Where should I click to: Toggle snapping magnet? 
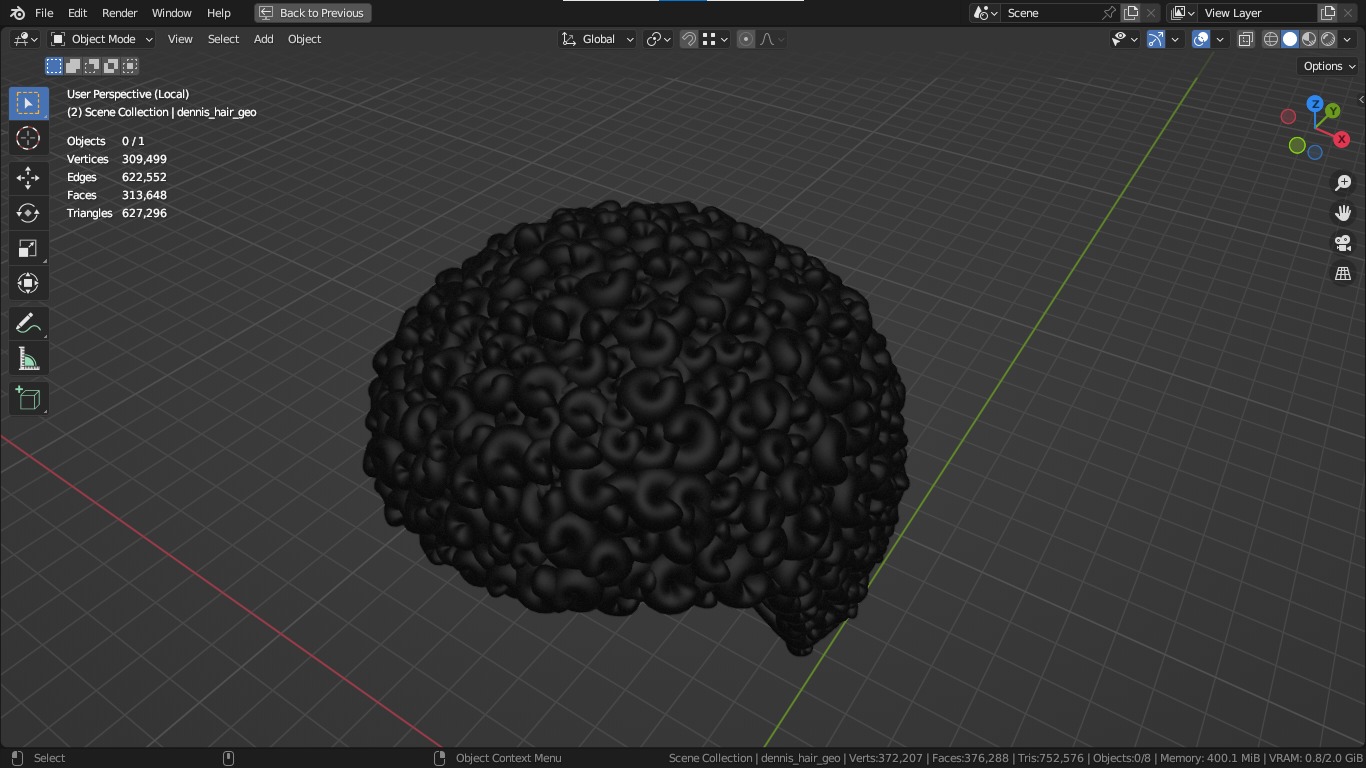689,39
